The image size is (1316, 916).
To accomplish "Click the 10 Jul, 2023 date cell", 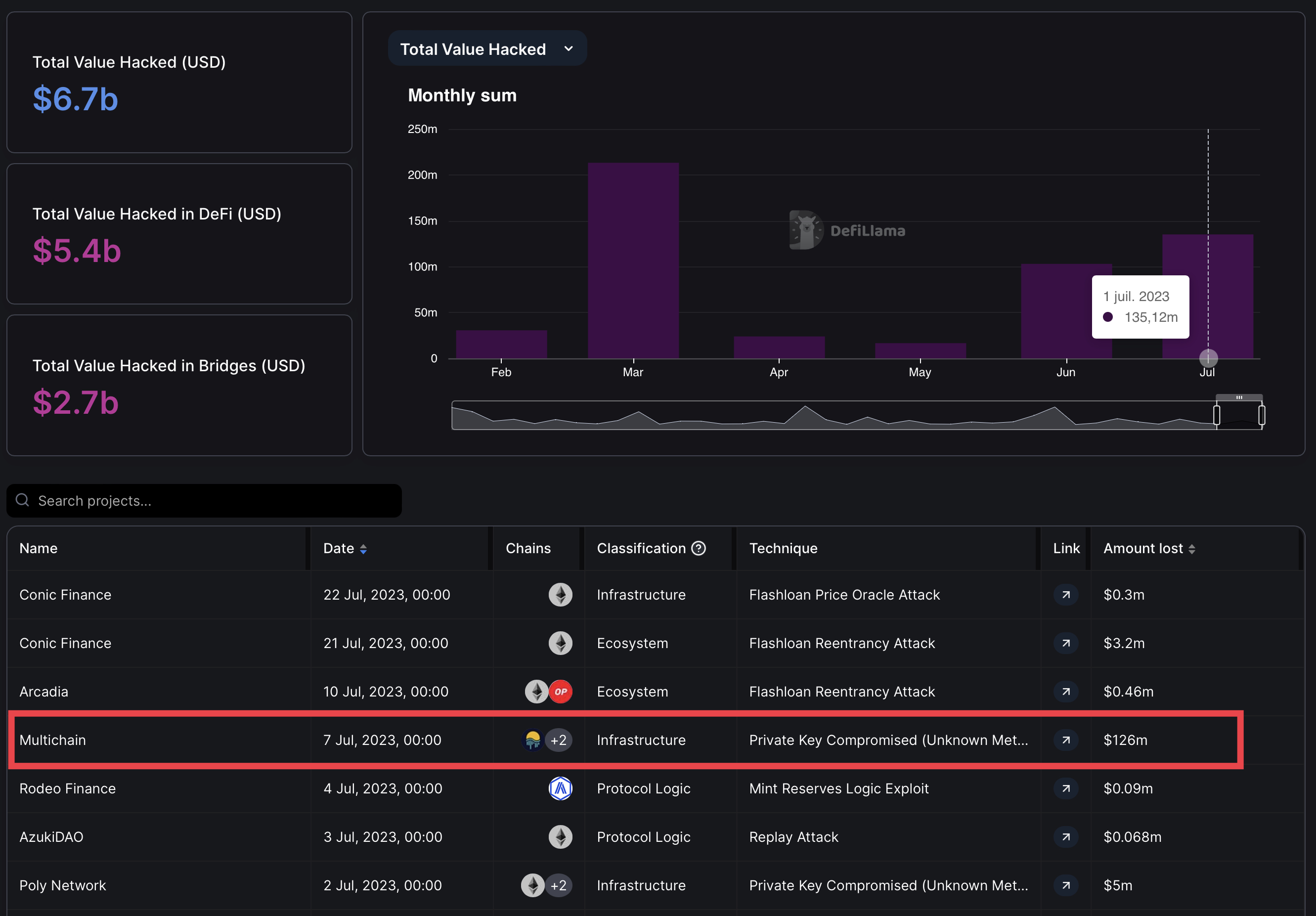I will (386, 692).
